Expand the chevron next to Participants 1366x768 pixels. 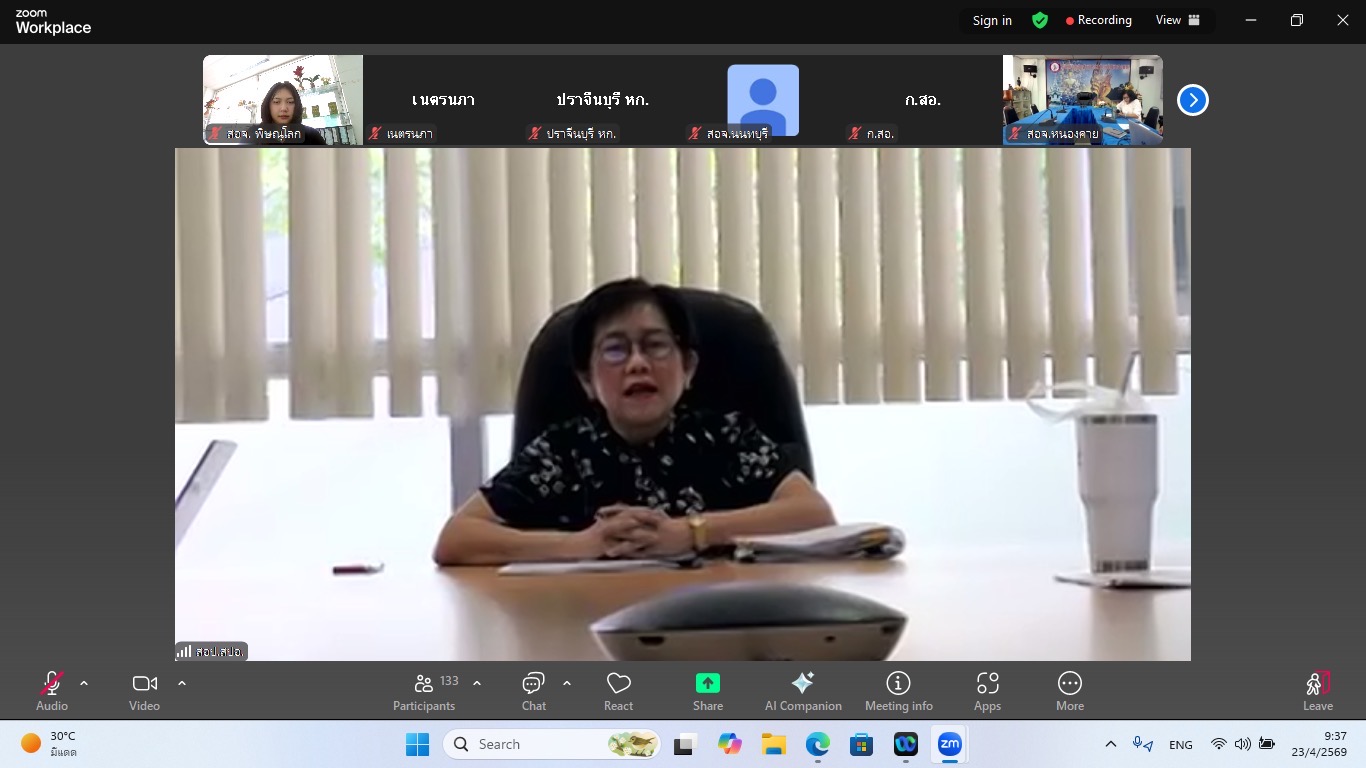tap(477, 683)
